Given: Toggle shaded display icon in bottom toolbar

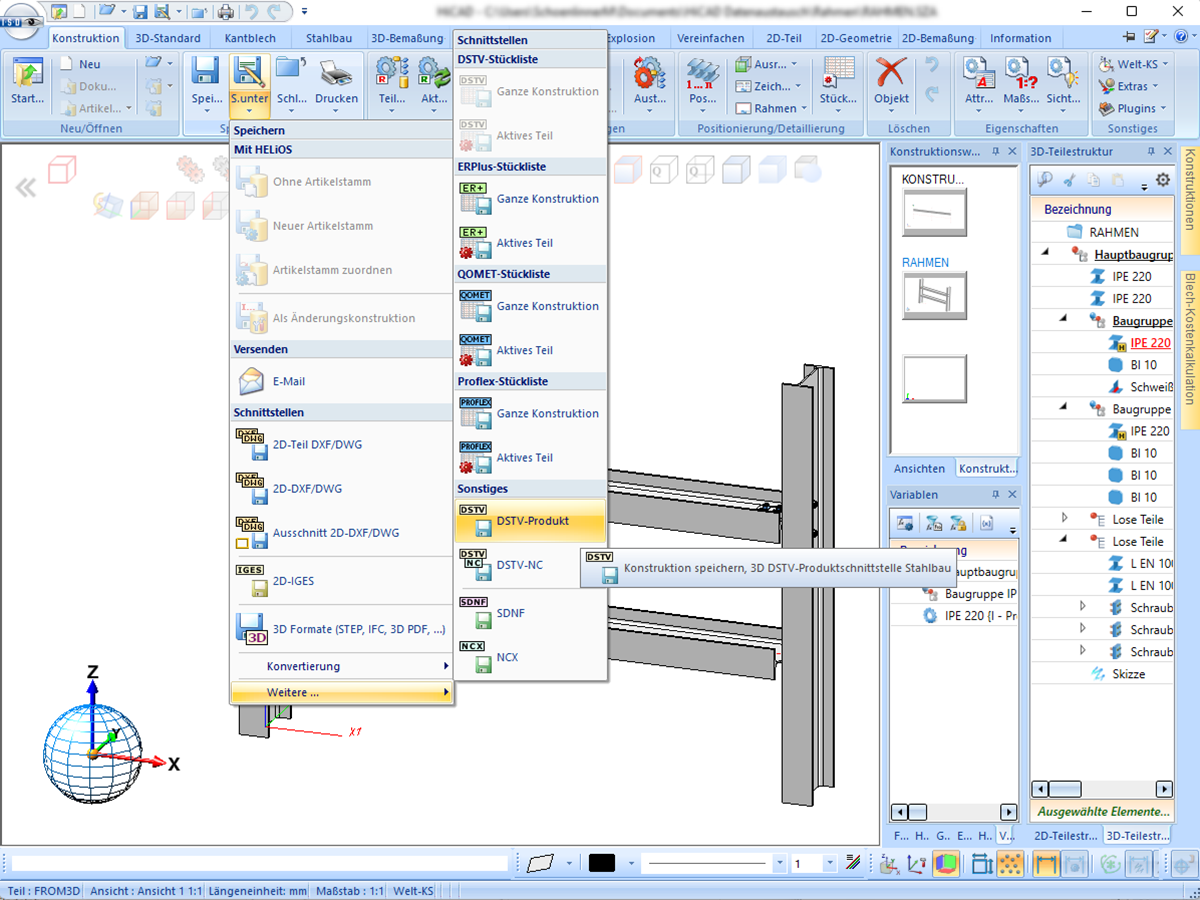Looking at the screenshot, I should tap(946, 863).
